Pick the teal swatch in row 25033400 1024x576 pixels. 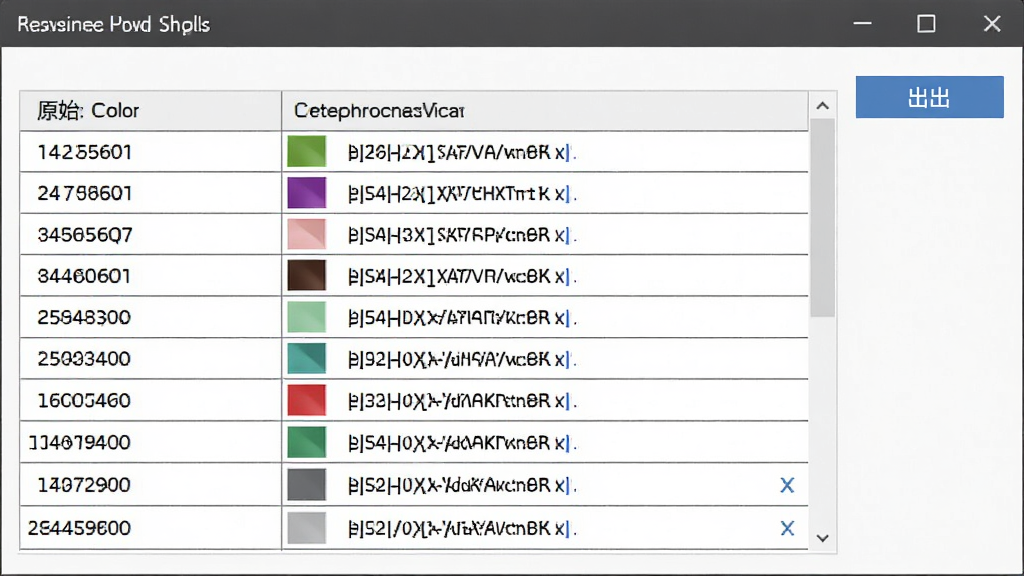point(306,359)
